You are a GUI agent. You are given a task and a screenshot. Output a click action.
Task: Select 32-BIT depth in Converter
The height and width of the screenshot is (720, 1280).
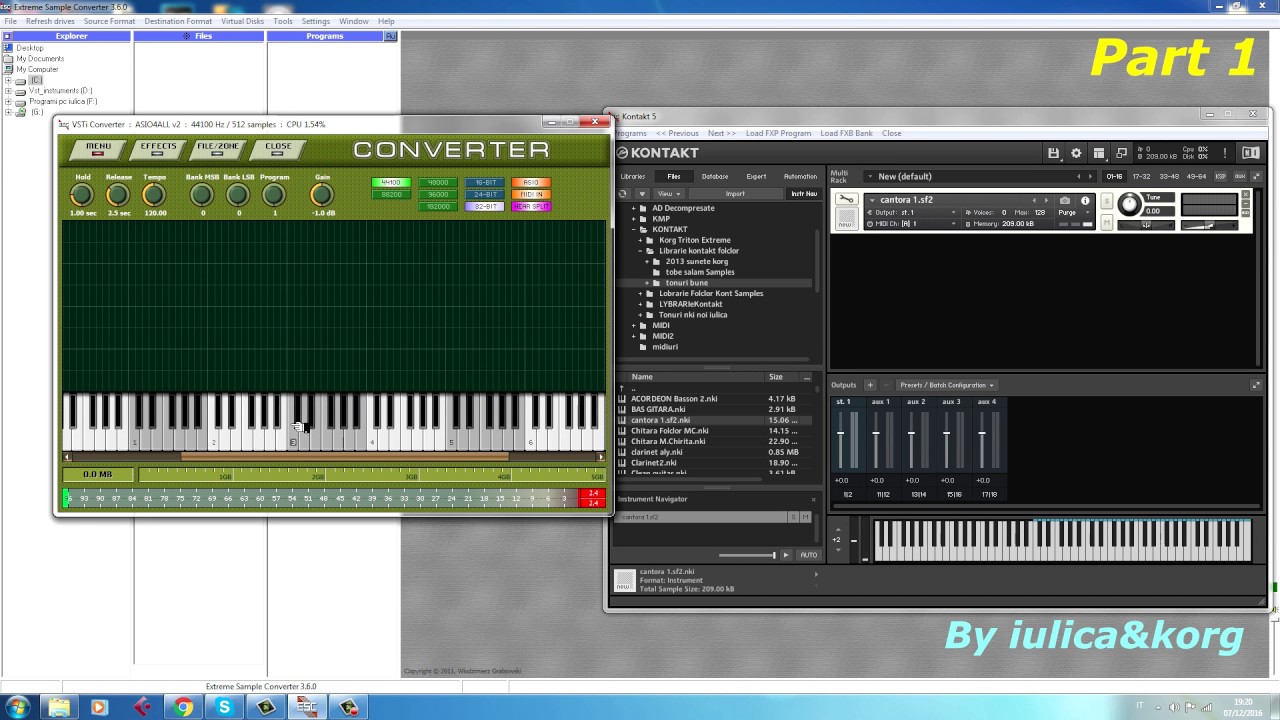coord(485,207)
